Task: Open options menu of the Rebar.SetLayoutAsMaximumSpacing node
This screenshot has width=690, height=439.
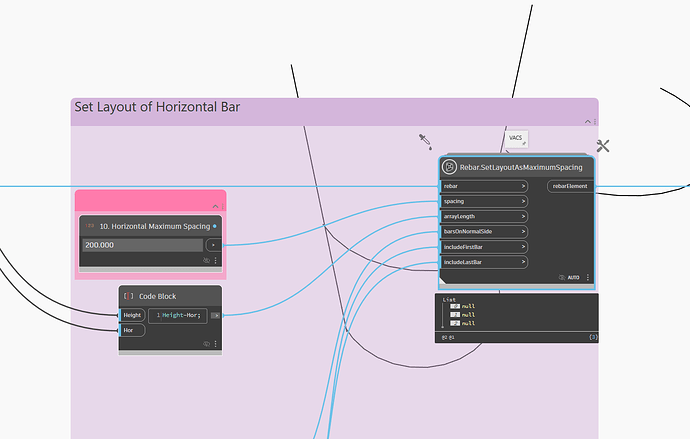Action: (588, 277)
